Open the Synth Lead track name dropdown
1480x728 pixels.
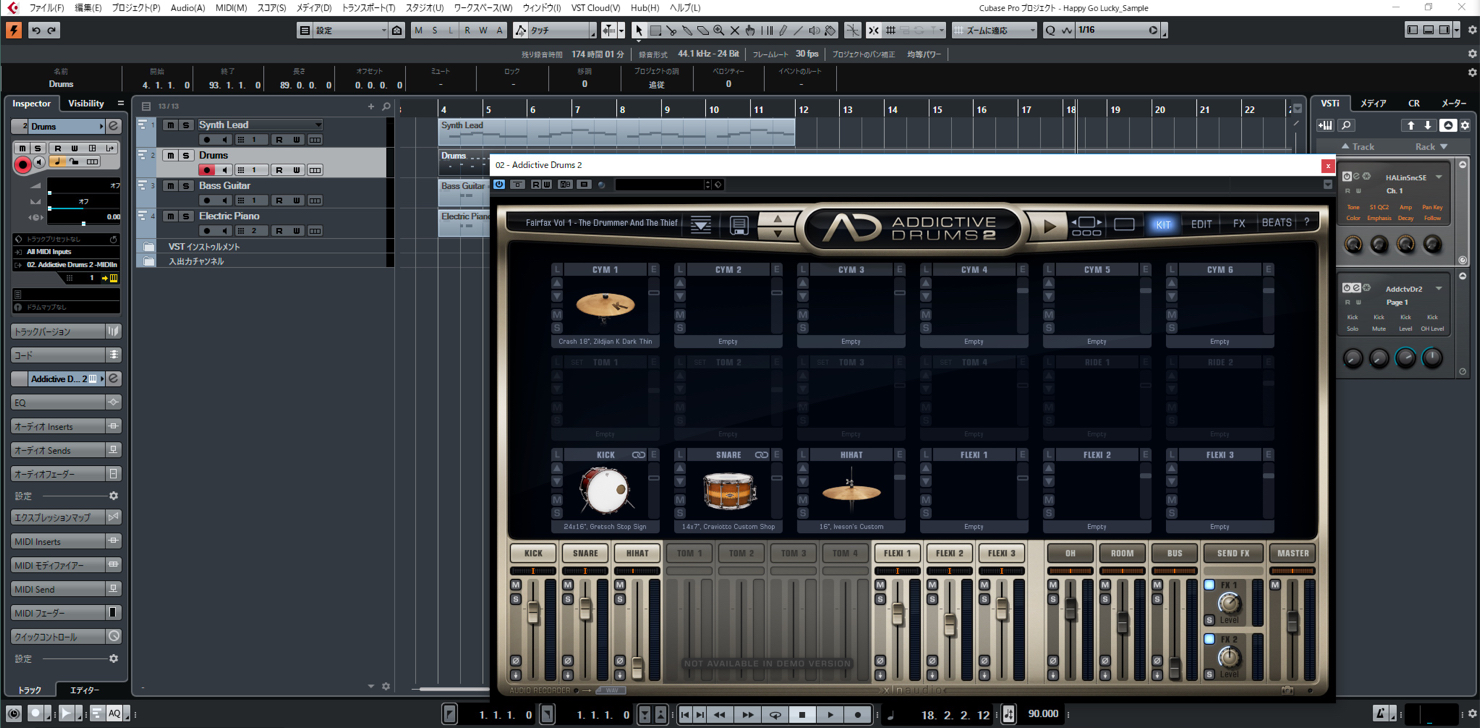click(318, 125)
